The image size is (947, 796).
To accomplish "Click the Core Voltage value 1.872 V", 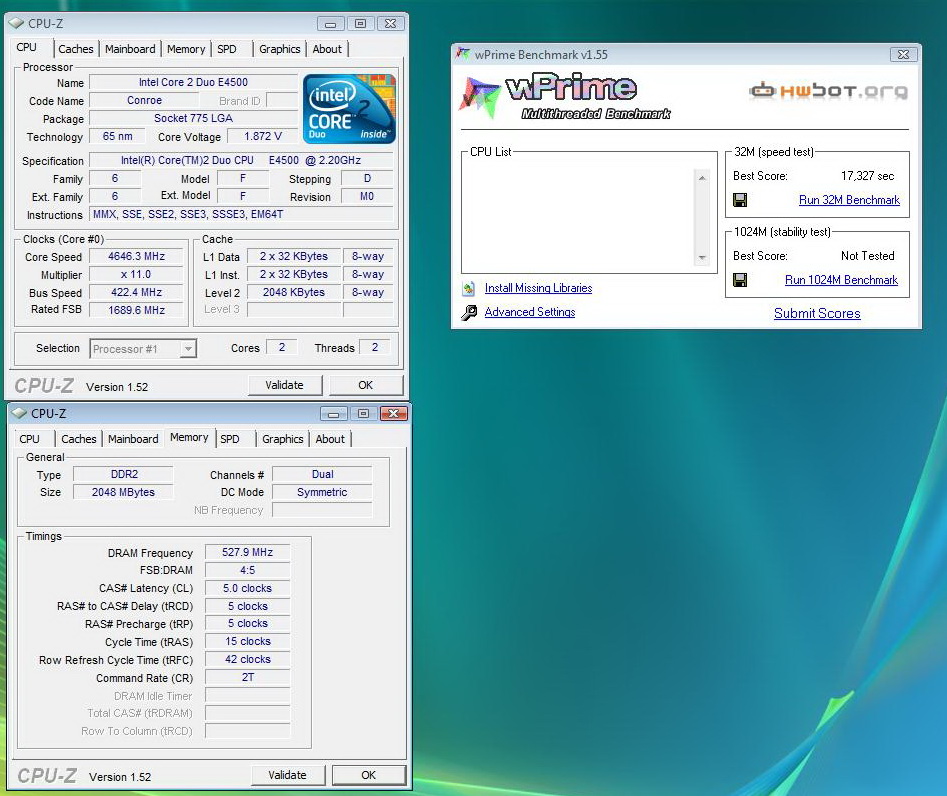I will (263, 136).
